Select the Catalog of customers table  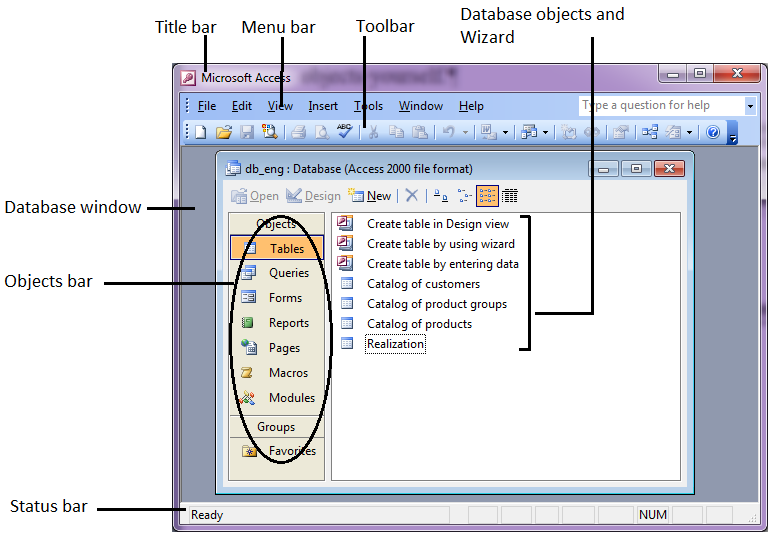423,284
